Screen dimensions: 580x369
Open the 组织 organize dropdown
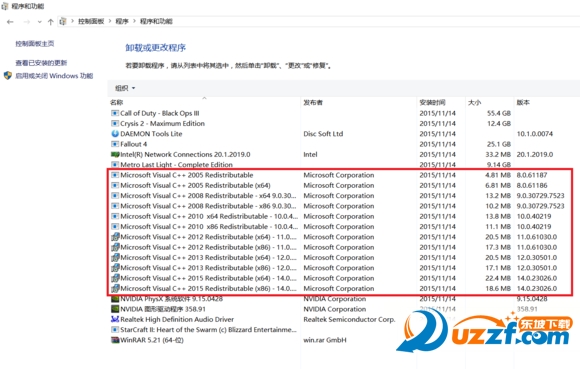click(x=125, y=88)
